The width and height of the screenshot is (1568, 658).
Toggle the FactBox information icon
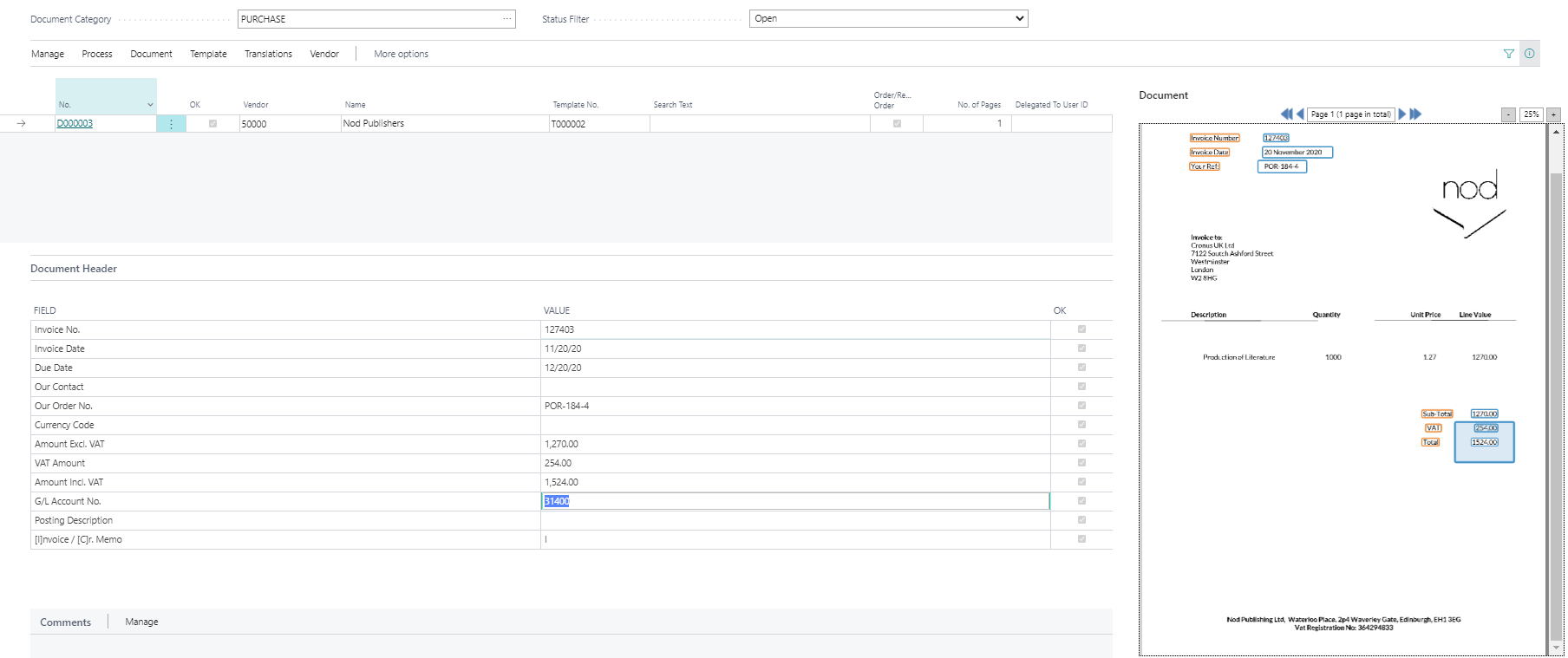(1530, 54)
